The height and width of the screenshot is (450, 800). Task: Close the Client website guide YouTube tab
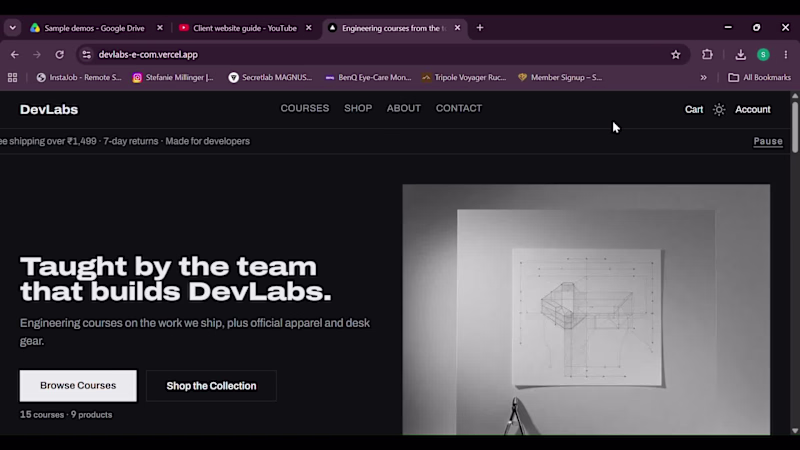[309, 28]
